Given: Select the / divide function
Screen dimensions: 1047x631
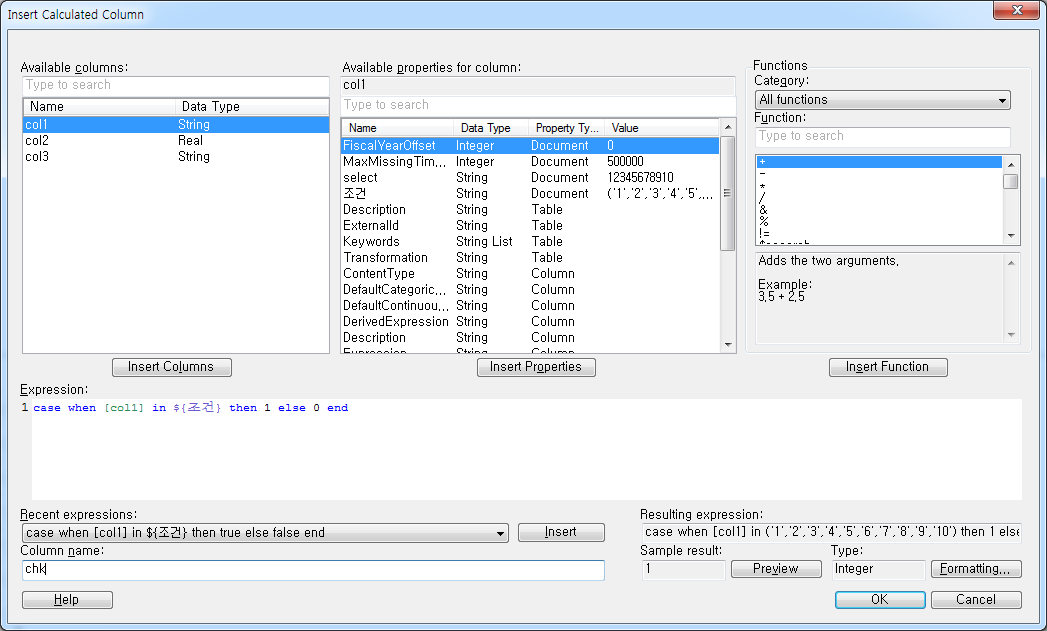Looking at the screenshot, I should point(879,198).
